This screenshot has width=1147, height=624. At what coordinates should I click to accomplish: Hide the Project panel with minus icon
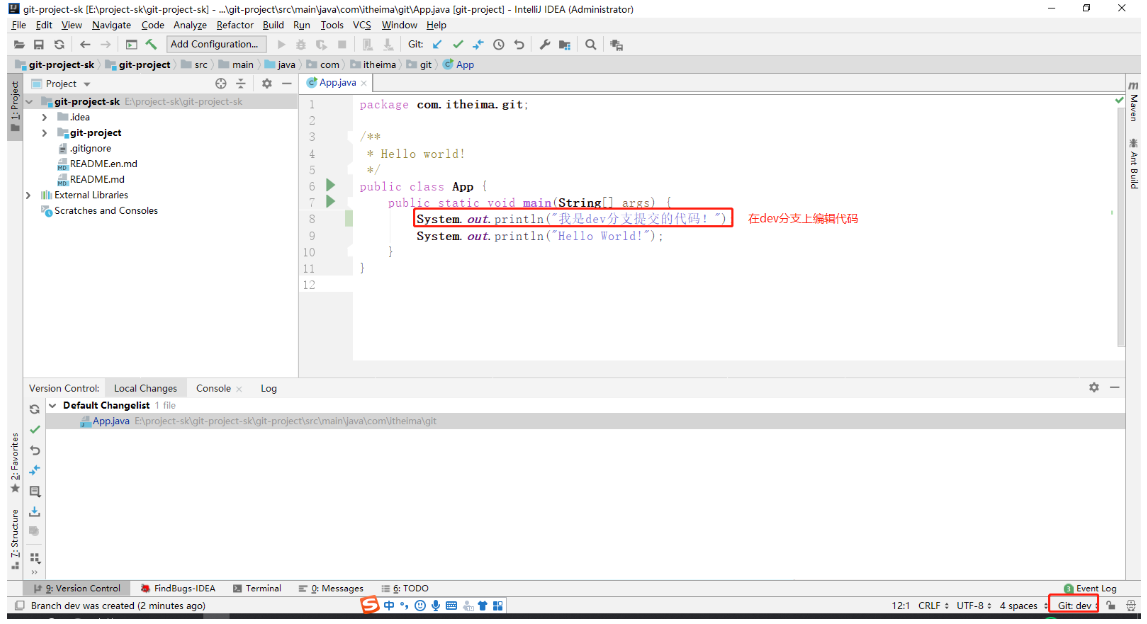tap(287, 83)
